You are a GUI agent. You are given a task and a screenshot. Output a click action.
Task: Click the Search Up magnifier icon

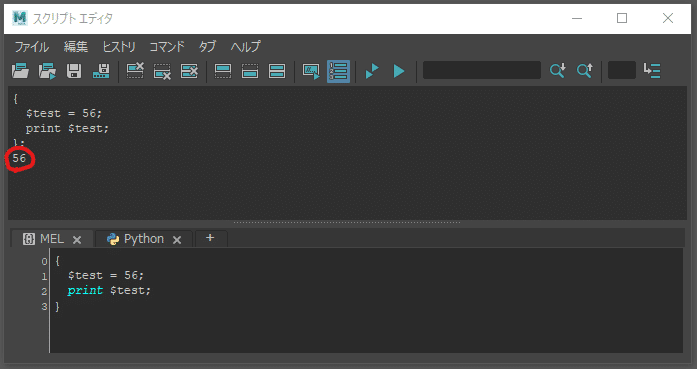pos(585,71)
